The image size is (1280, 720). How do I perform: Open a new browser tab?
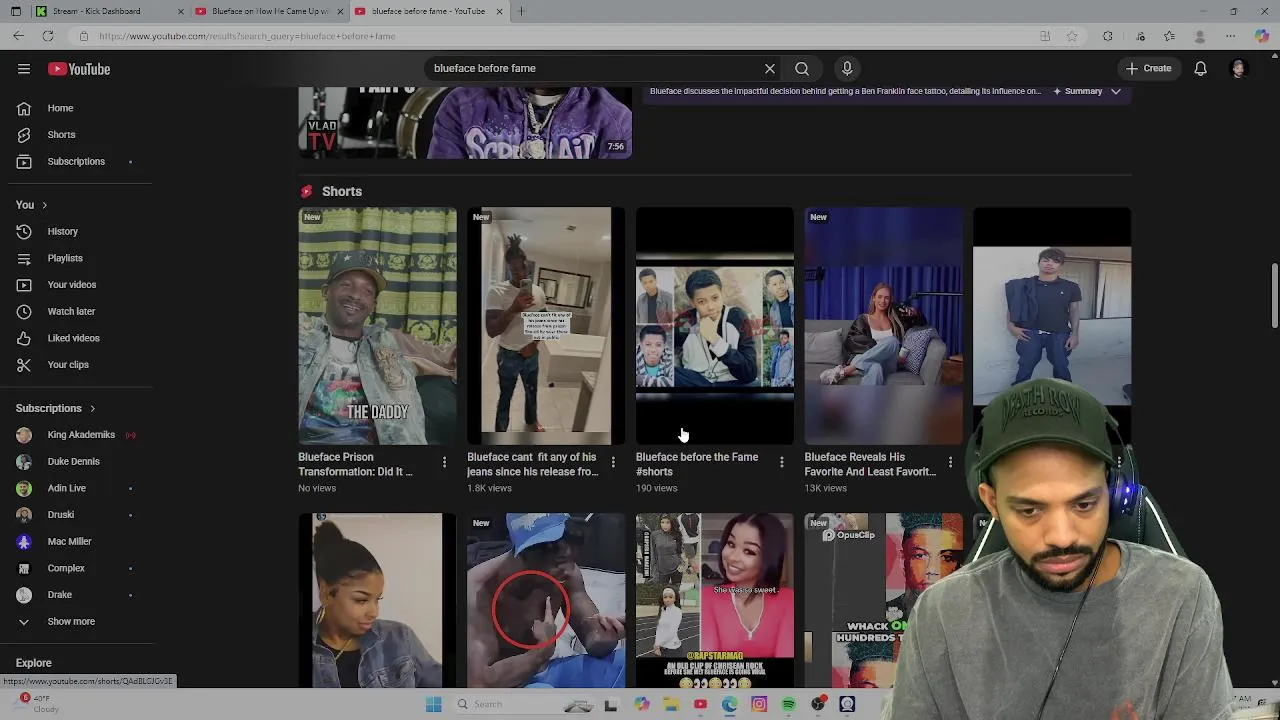pyautogui.click(x=521, y=11)
